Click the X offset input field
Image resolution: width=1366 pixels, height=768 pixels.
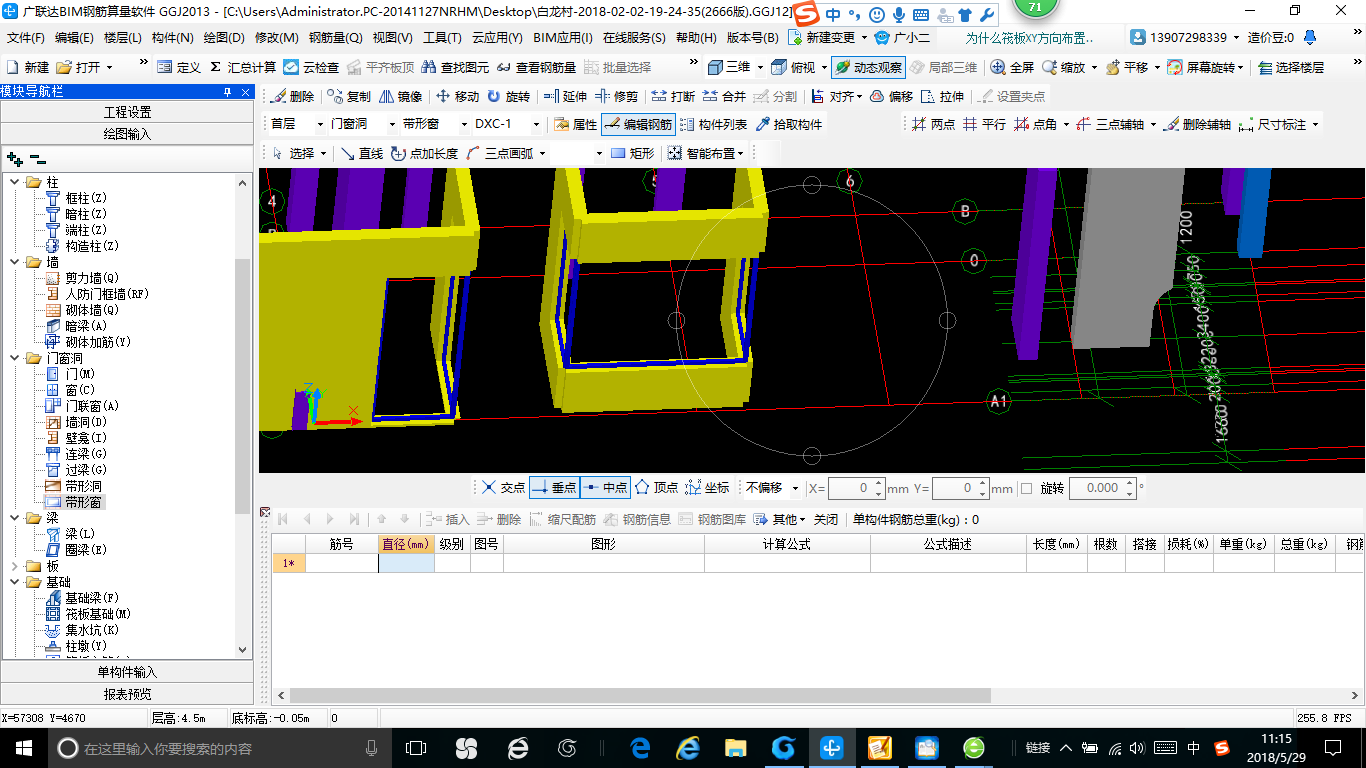(x=851, y=488)
